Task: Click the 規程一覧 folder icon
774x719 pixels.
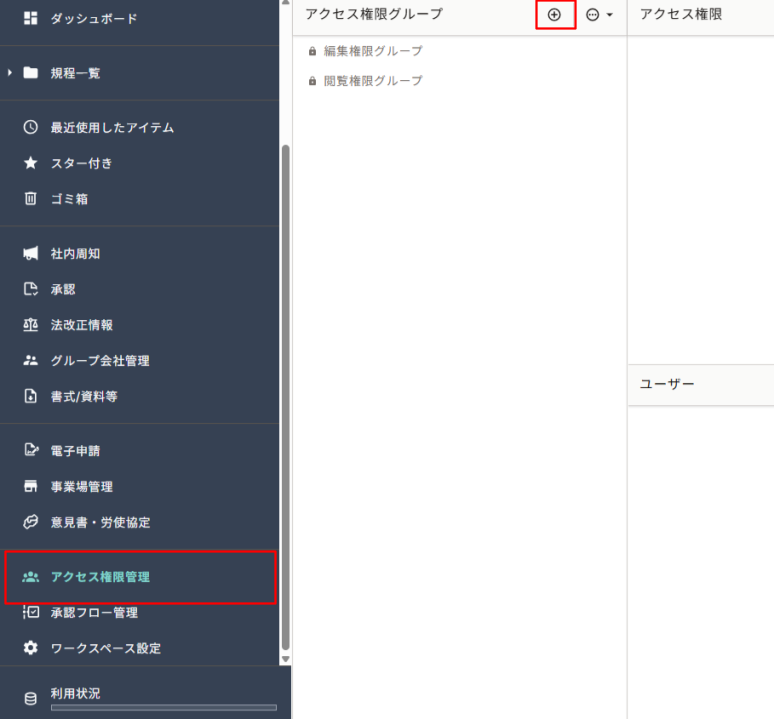Action: pos(31,73)
